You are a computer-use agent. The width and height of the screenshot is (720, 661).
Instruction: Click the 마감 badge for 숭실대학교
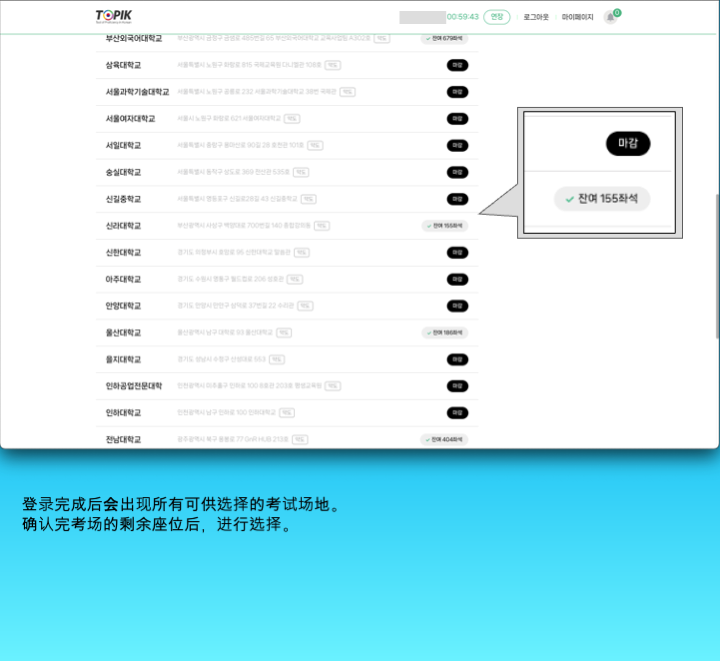pyautogui.click(x=457, y=172)
